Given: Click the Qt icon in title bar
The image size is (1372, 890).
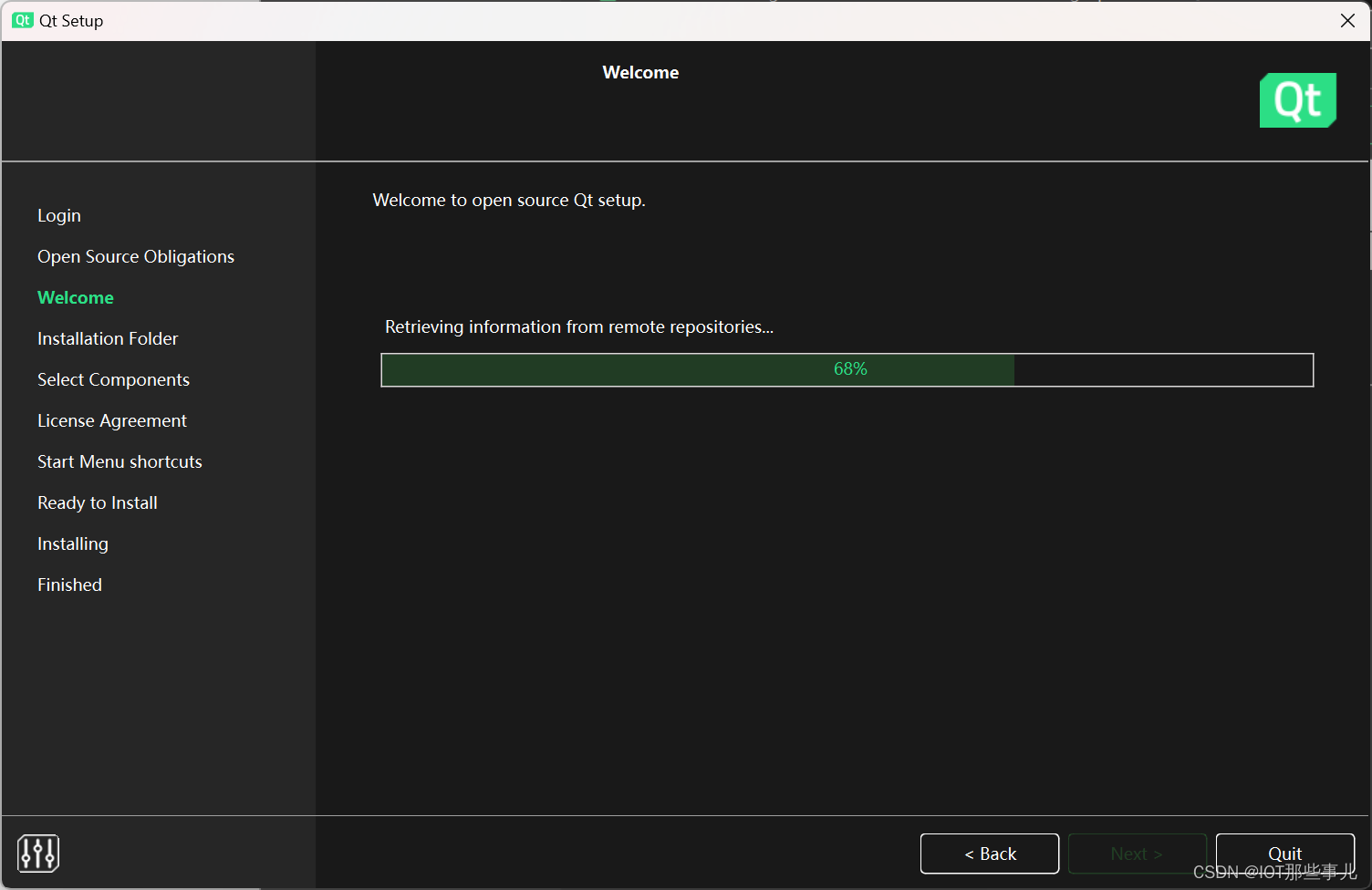Looking at the screenshot, I should click(x=23, y=20).
